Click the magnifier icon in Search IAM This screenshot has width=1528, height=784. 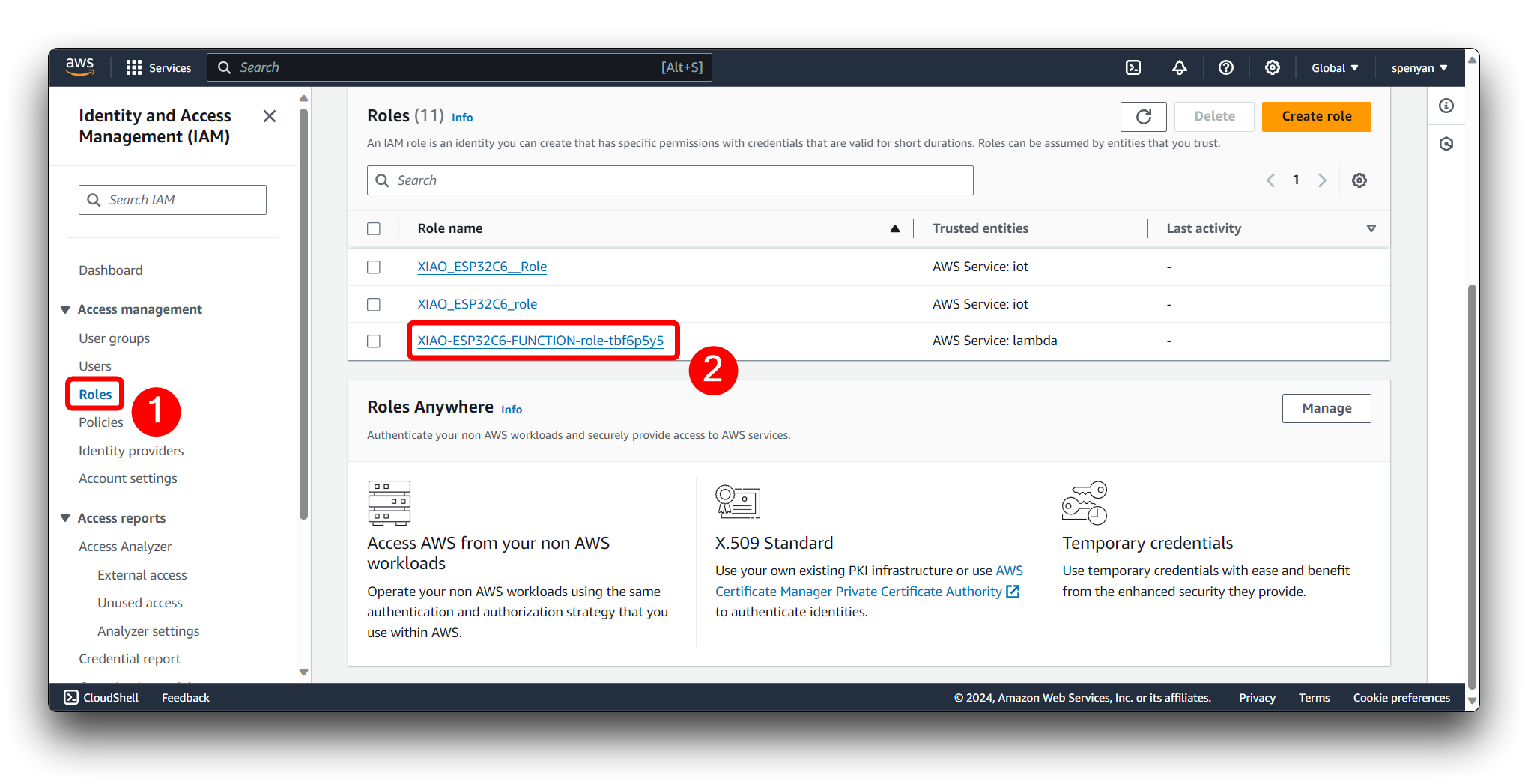tap(94, 200)
